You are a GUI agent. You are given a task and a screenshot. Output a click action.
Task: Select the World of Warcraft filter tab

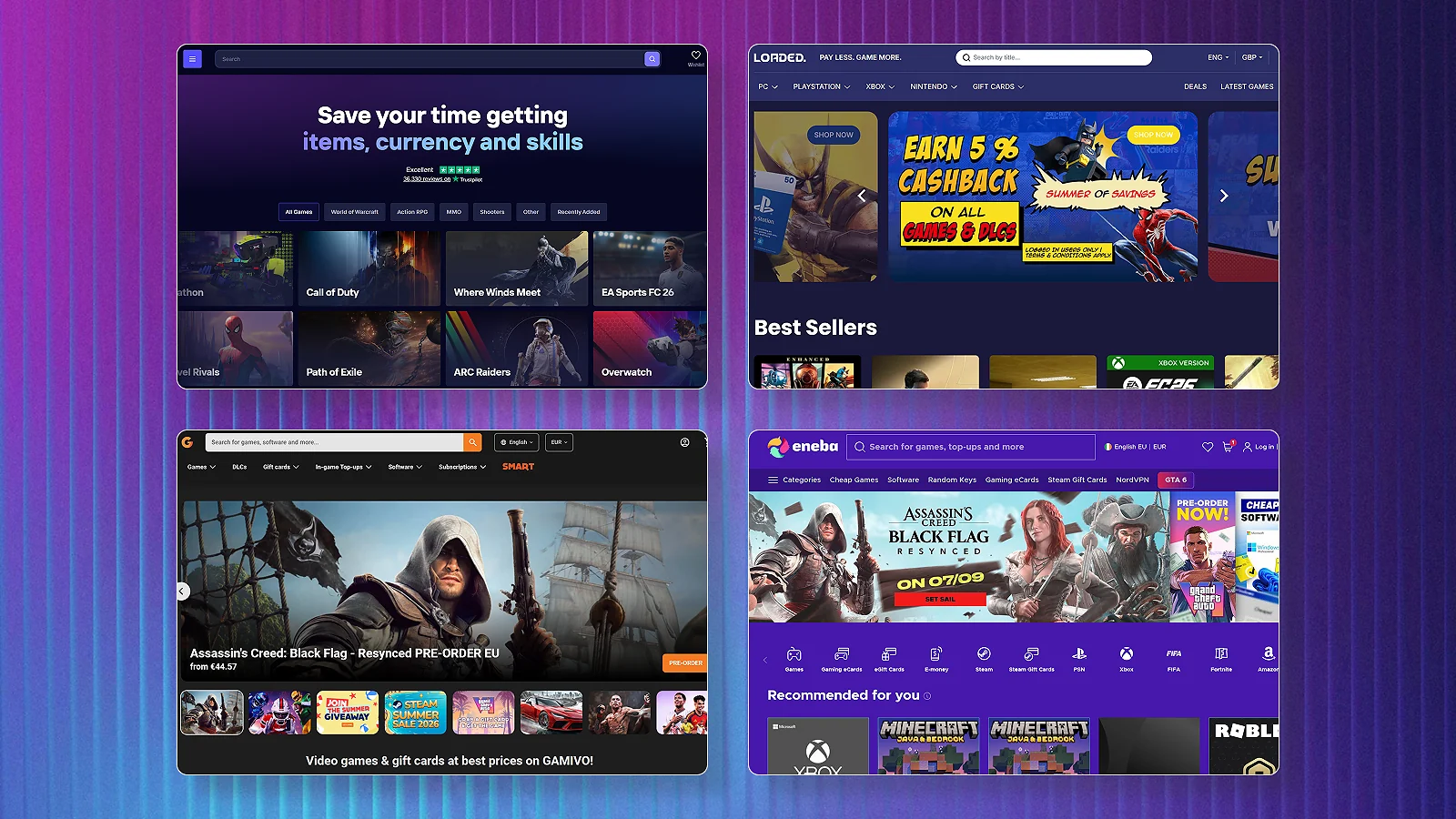pyautogui.click(x=355, y=212)
